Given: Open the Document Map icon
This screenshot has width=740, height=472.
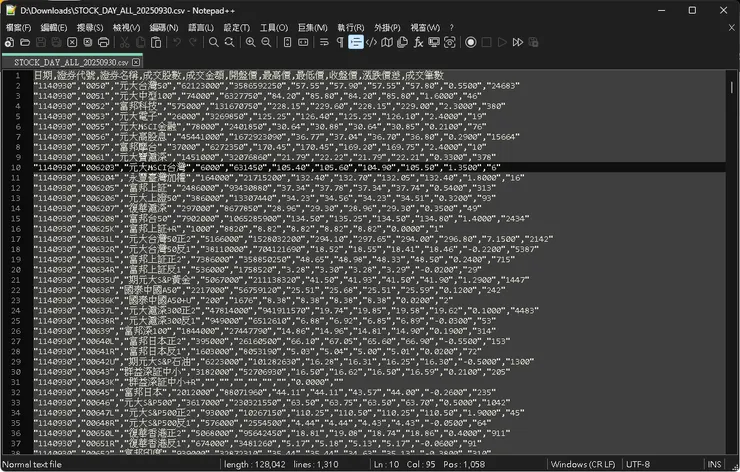Looking at the screenshot, I should (x=387, y=42).
